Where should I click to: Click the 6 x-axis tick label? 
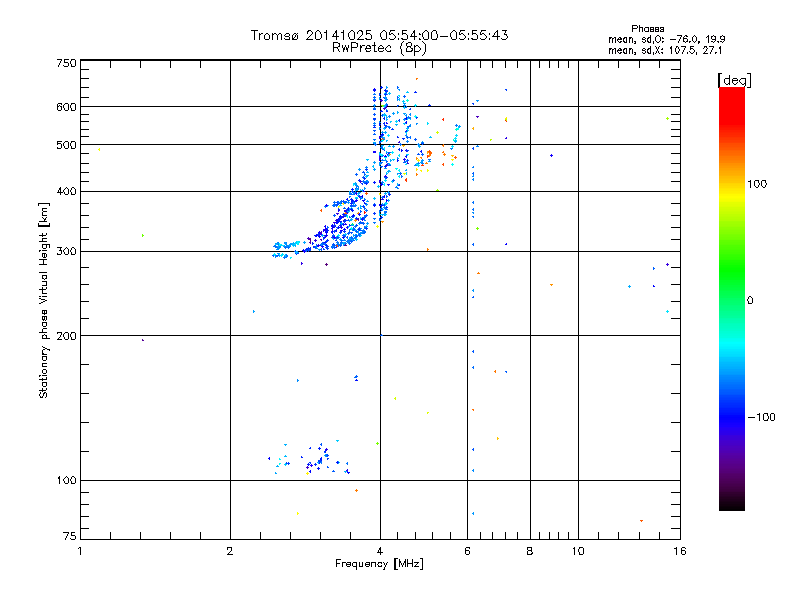(x=467, y=551)
